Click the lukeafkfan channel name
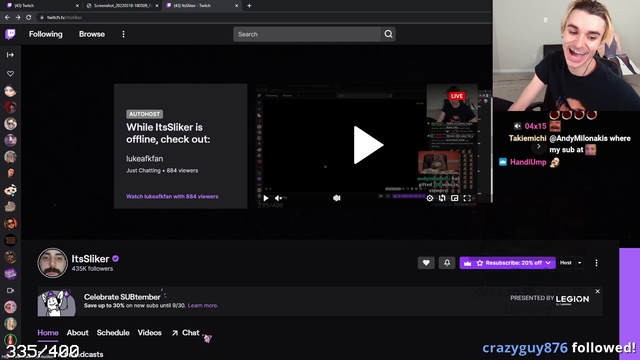Screen dimensions: 640x360 144,158
